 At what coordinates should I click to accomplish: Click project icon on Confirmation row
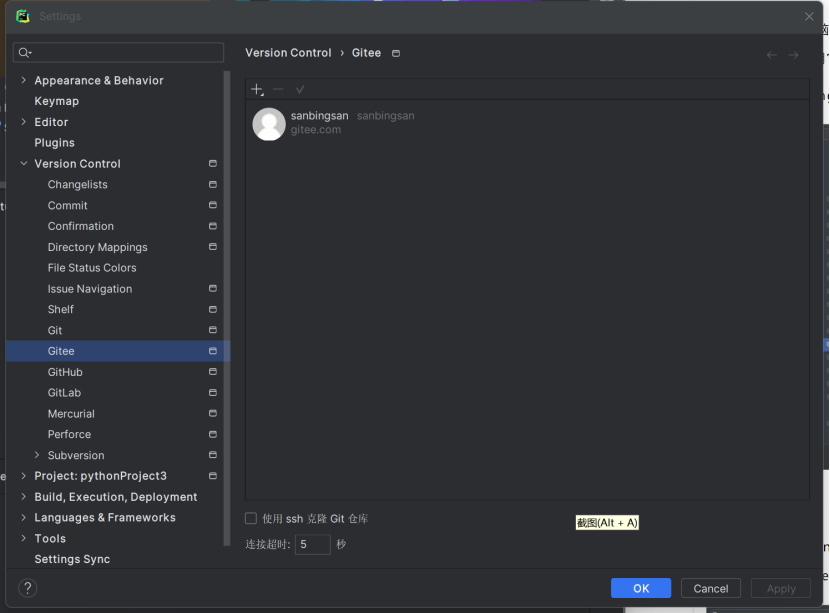click(213, 226)
